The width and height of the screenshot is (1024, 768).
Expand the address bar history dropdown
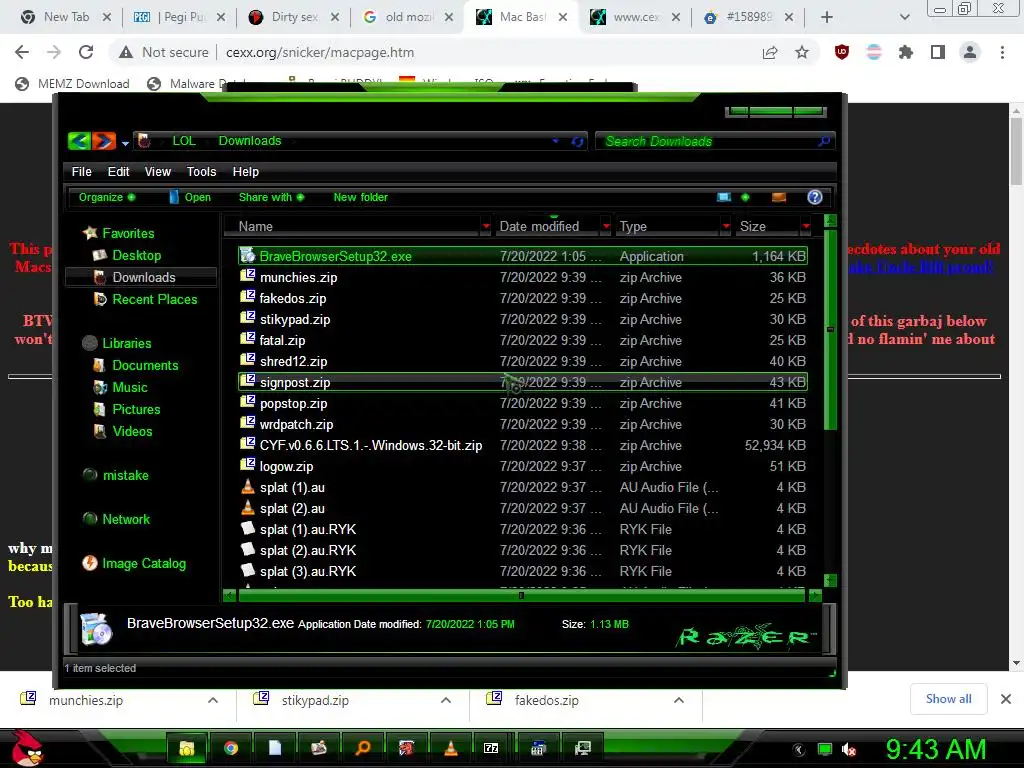tap(555, 141)
